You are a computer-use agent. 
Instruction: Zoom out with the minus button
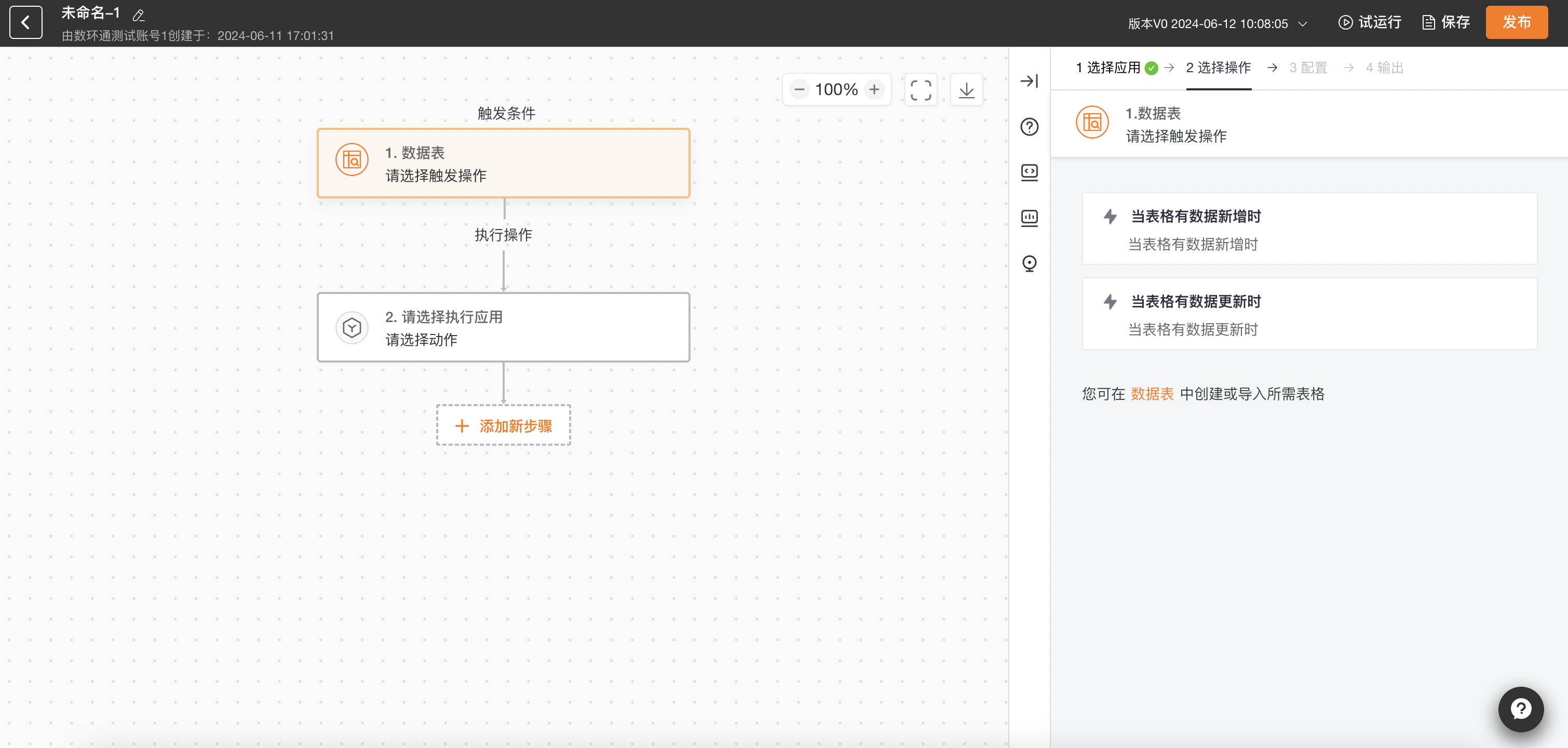[799, 89]
